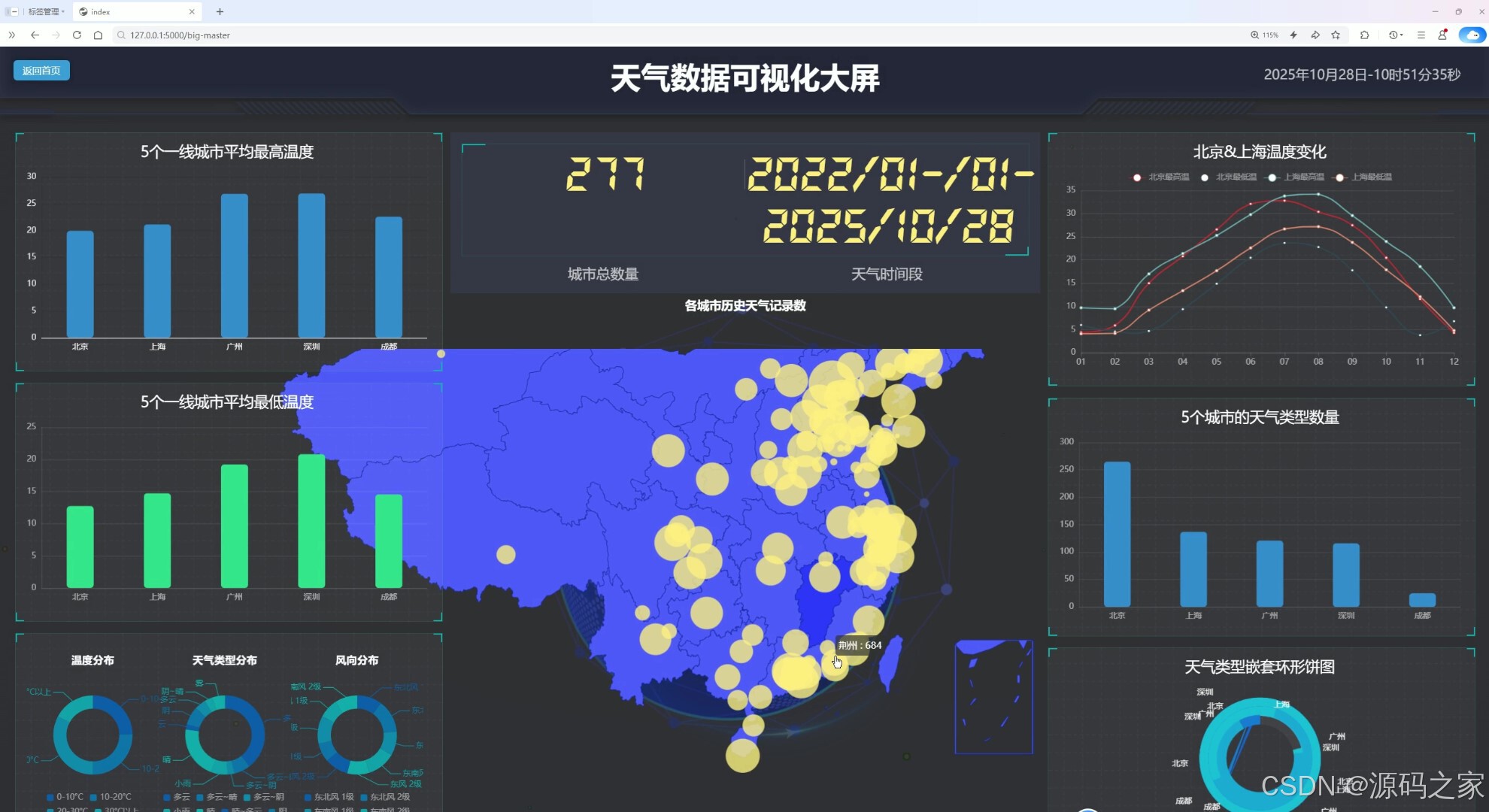Open the browser extensions puzzle icon

1364,35
